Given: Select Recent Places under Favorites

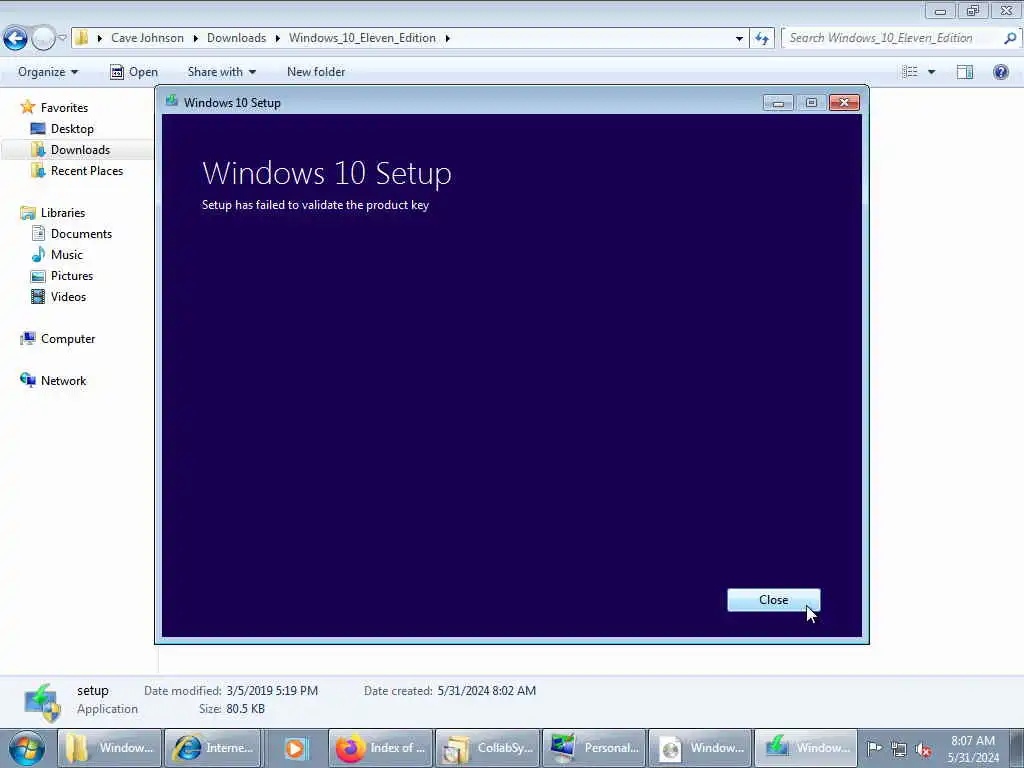Looking at the screenshot, I should 87,170.
